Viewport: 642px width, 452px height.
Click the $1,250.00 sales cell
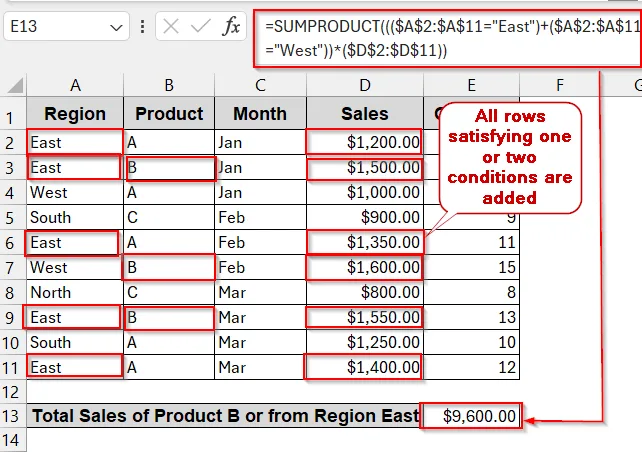point(365,342)
